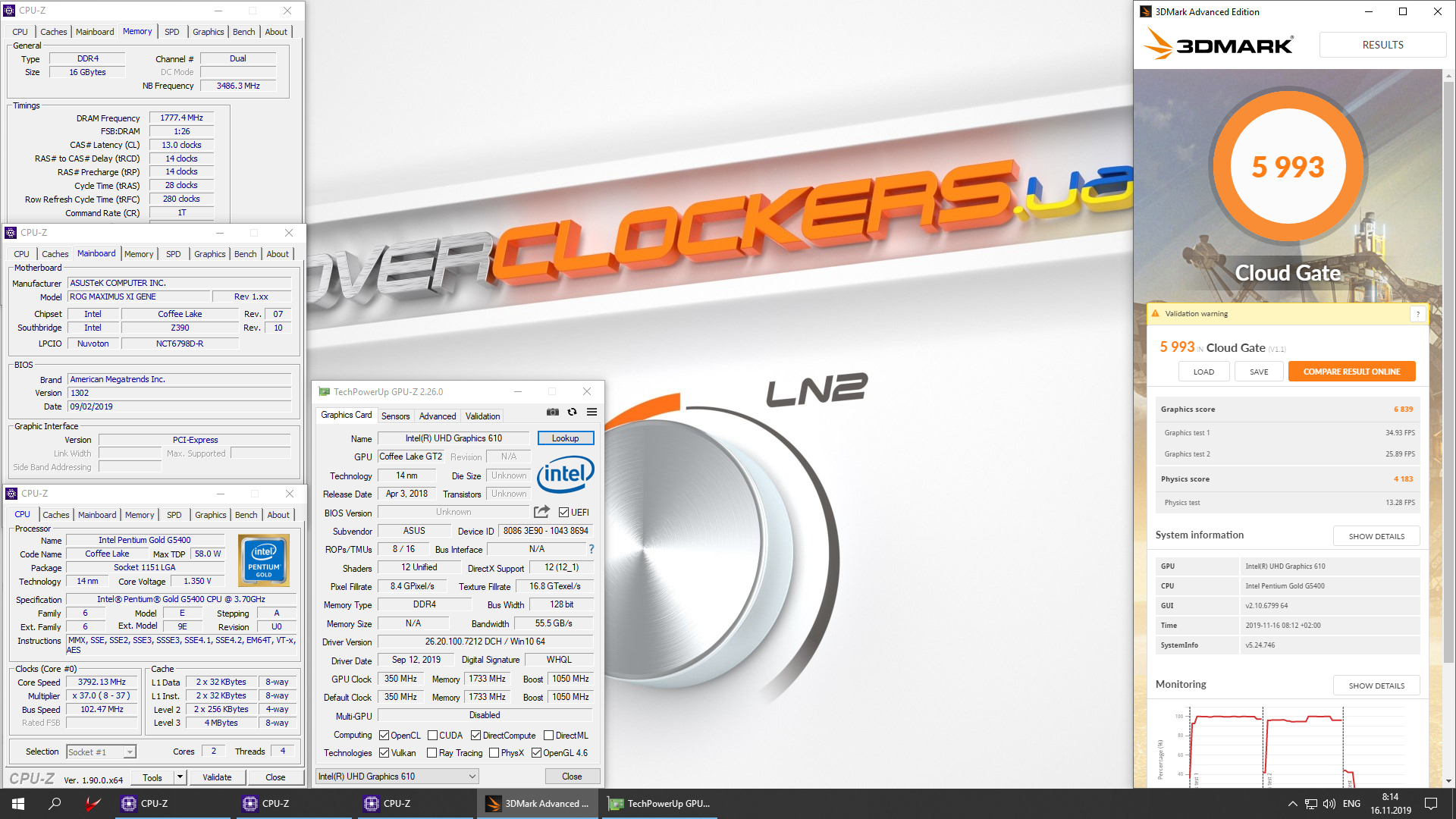Open About tab in bottom CPU-Z window
This screenshot has width=1456, height=819.
pos(278,515)
